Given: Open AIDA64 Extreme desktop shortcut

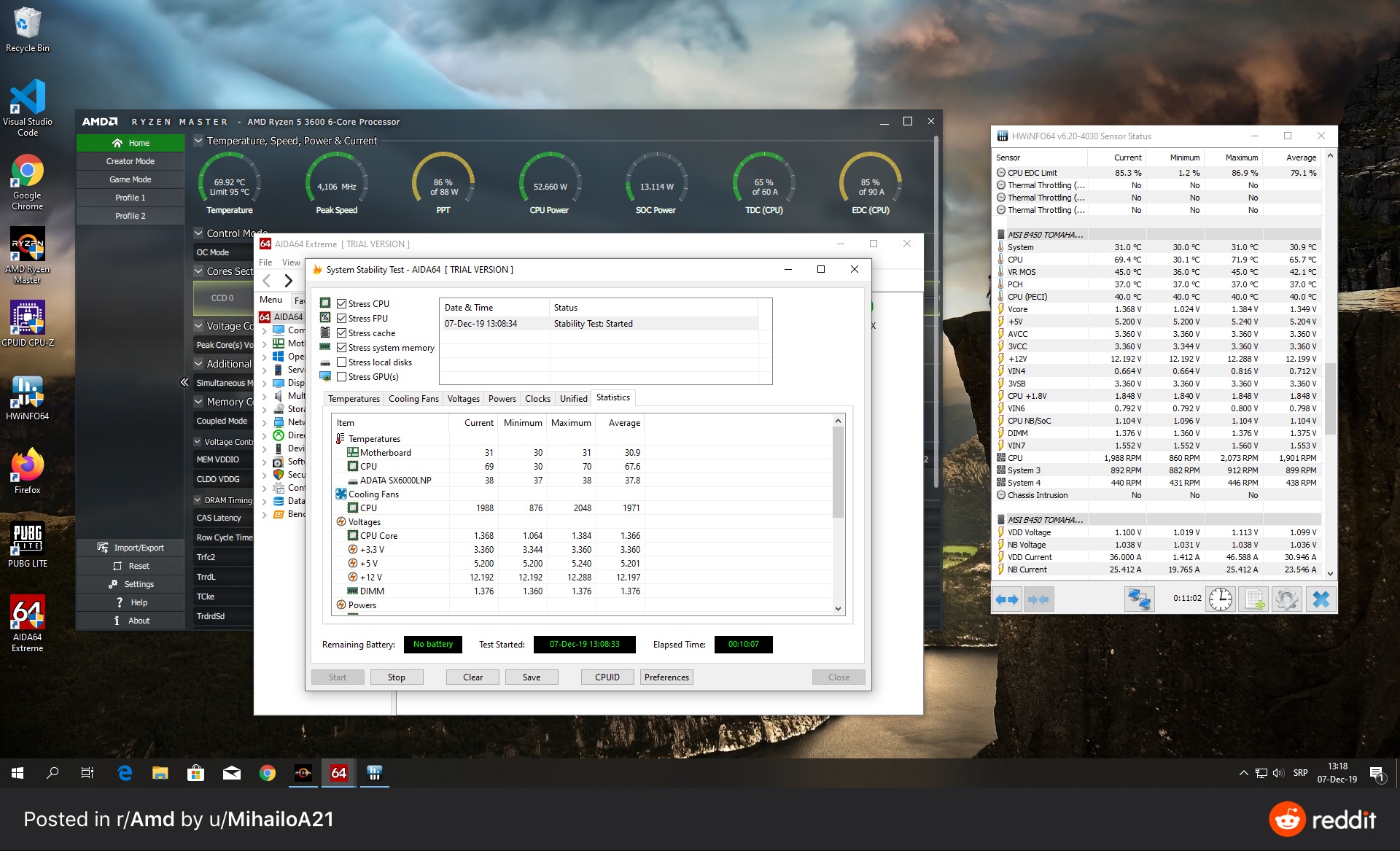Looking at the screenshot, I should coord(27,623).
